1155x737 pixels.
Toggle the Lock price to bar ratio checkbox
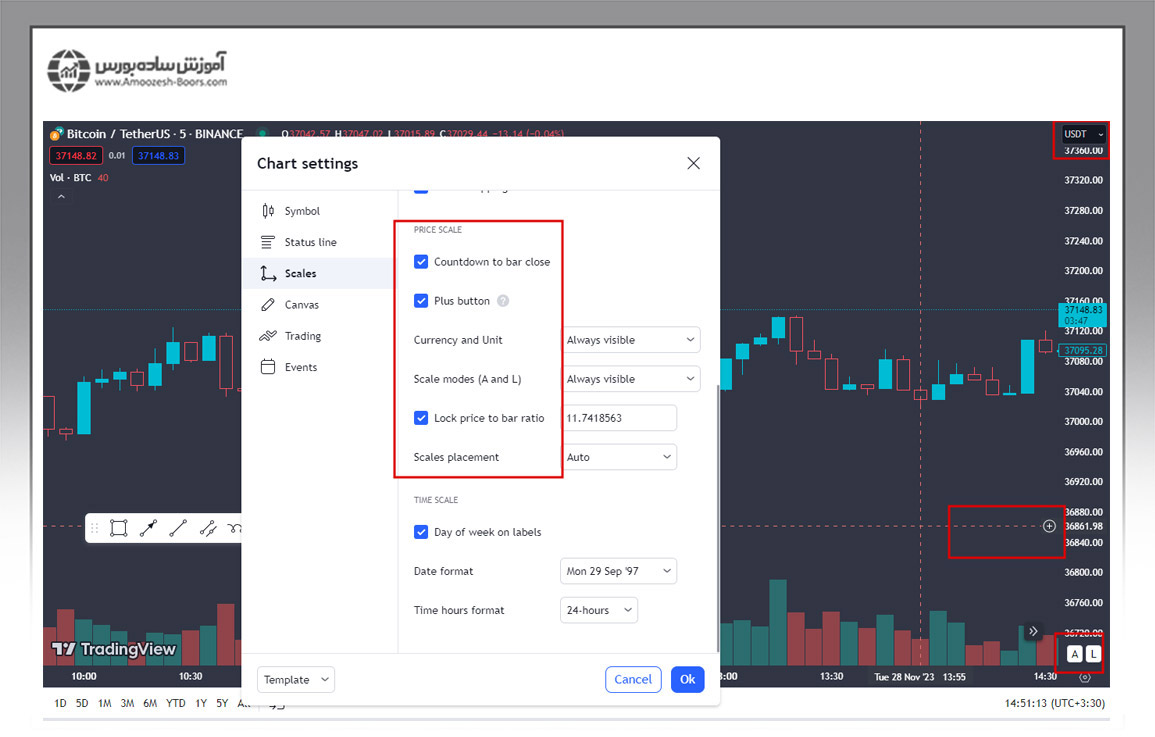[421, 418]
